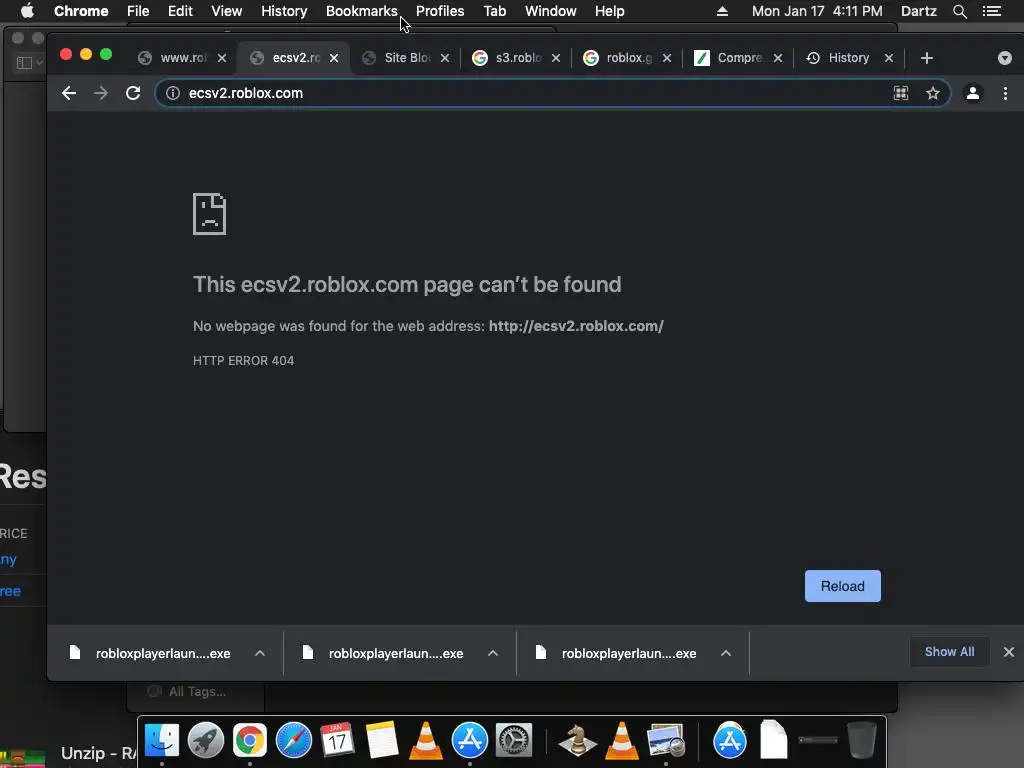Open the Chrome application menu
1024x768 pixels.
pos(81,11)
